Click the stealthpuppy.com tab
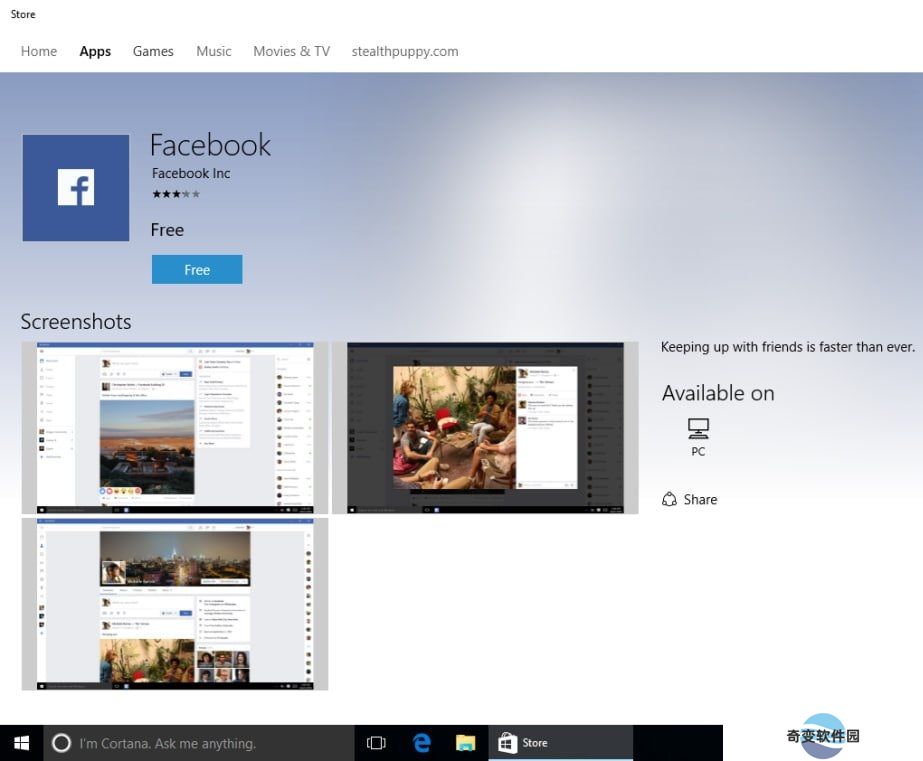The width and height of the screenshot is (923, 761). (405, 52)
